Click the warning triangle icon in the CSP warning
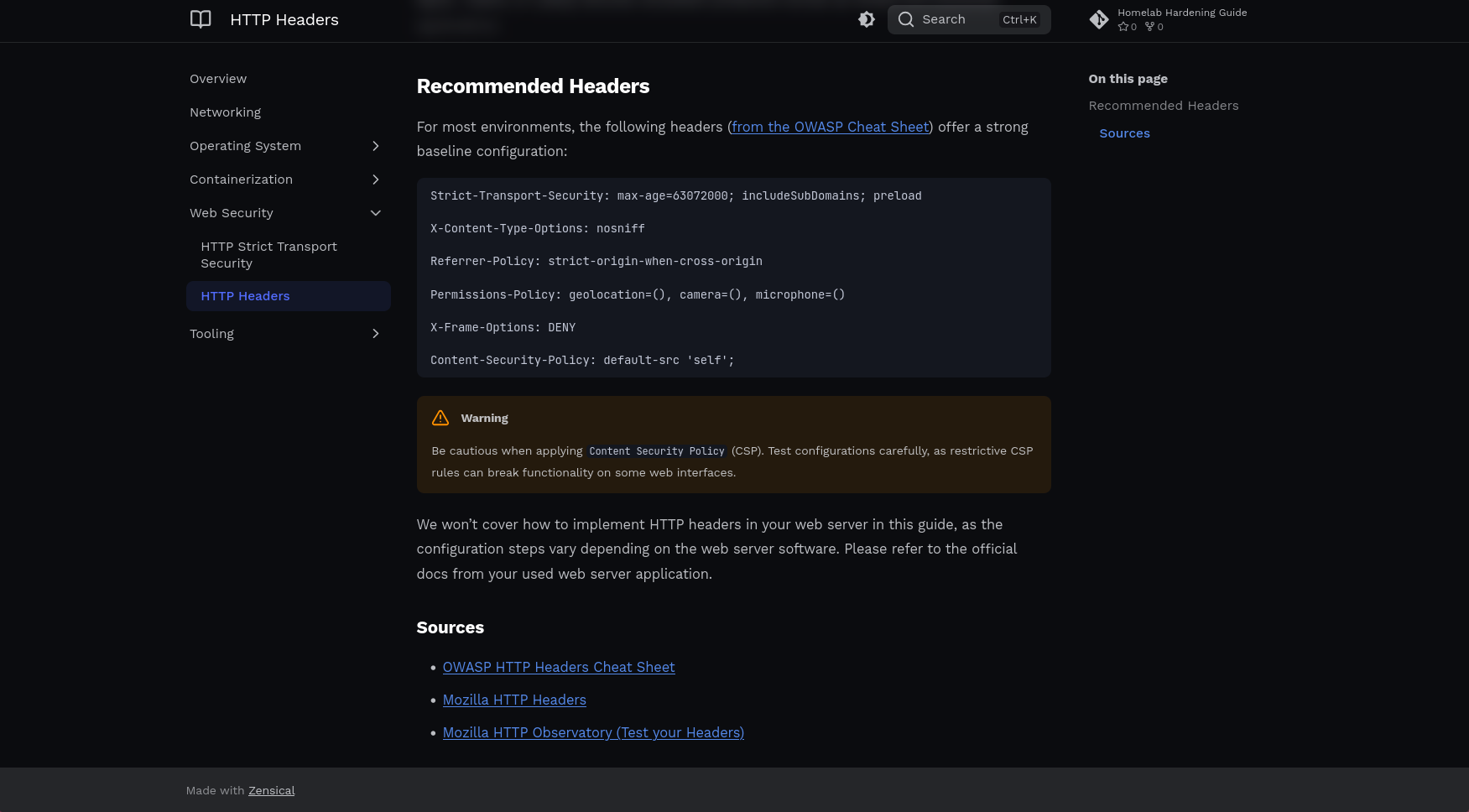1469x812 pixels. tap(440, 418)
